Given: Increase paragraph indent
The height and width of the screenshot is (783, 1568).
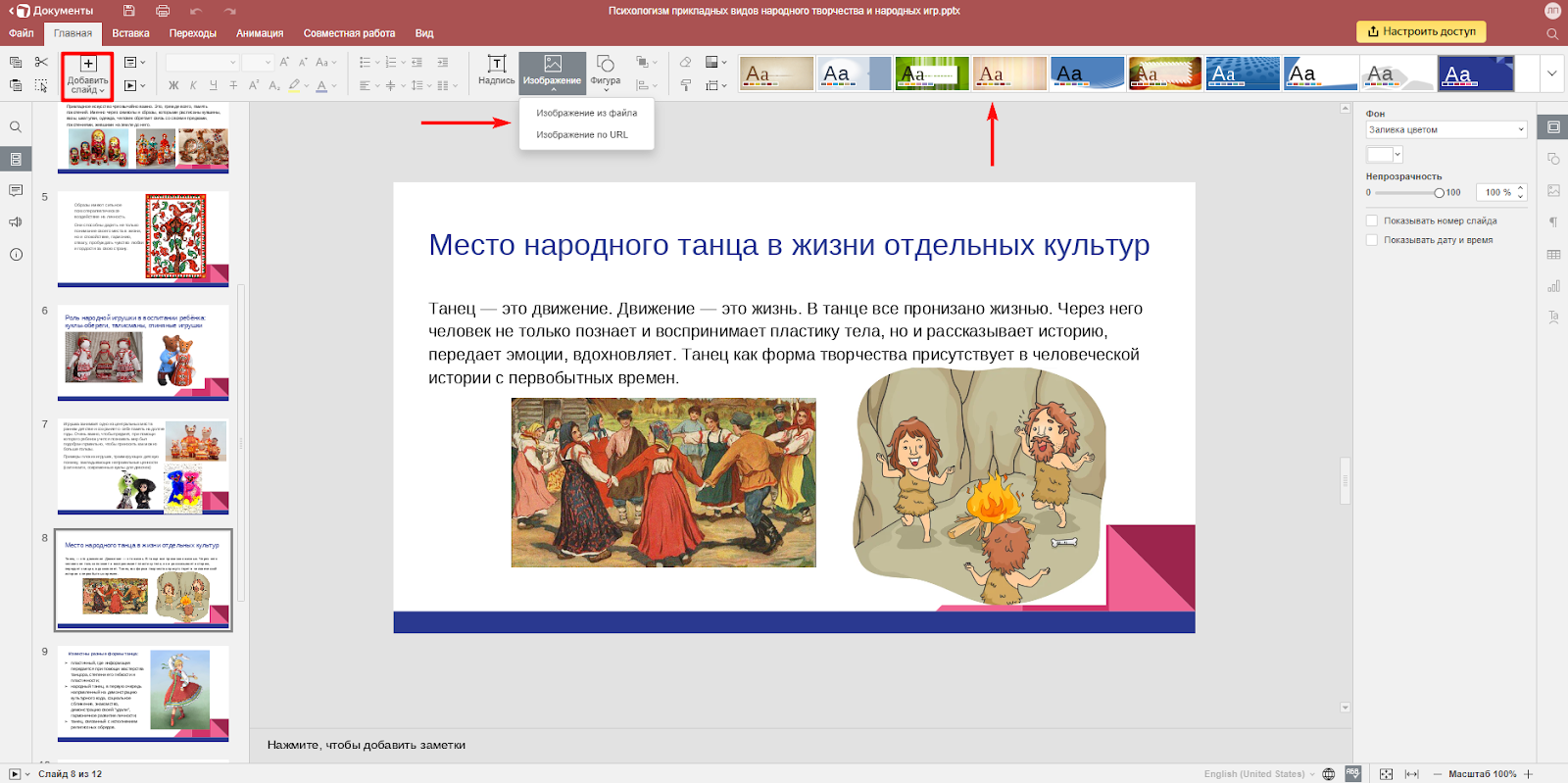Looking at the screenshot, I should [x=443, y=62].
